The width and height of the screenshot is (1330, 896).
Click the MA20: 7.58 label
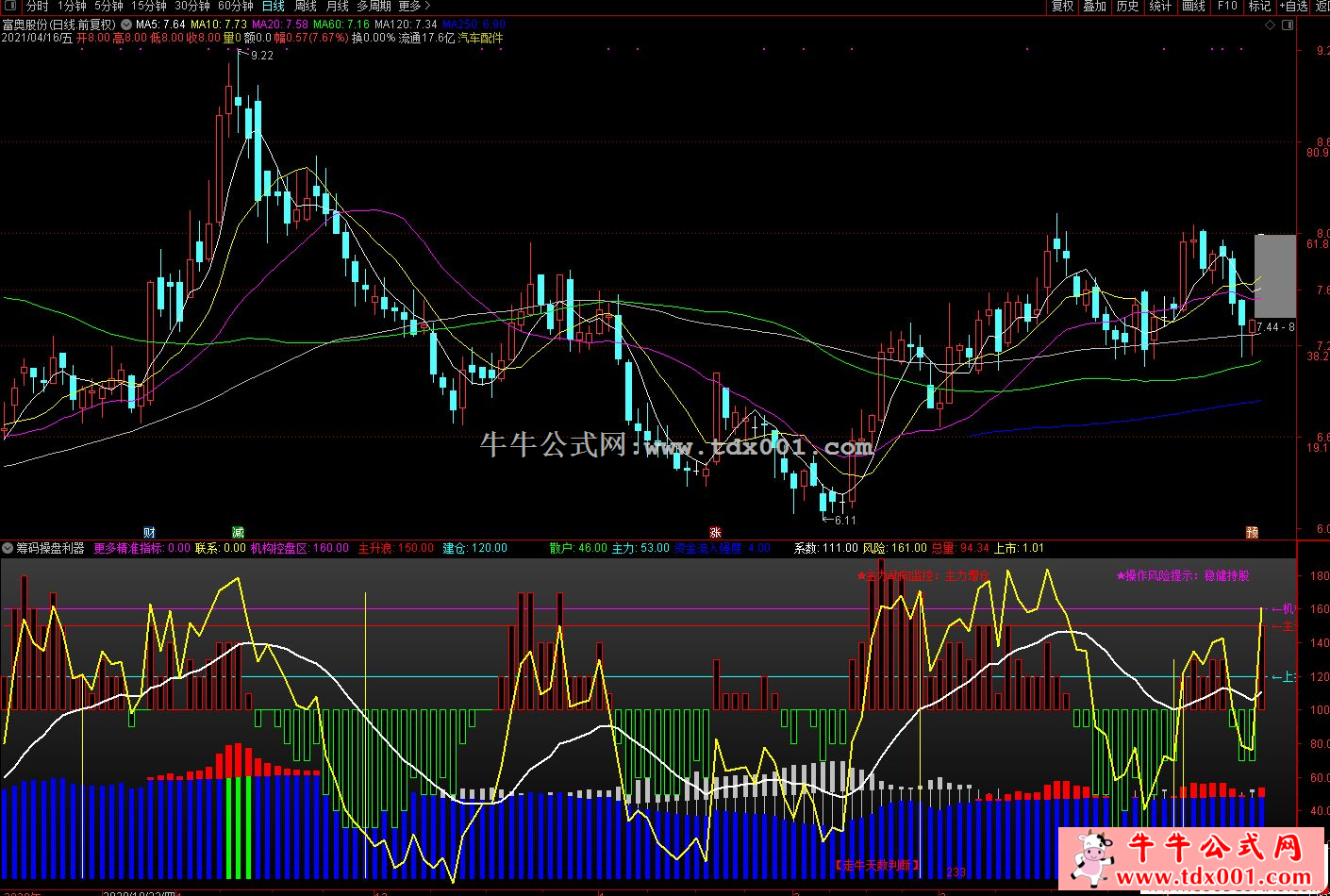tap(279, 25)
